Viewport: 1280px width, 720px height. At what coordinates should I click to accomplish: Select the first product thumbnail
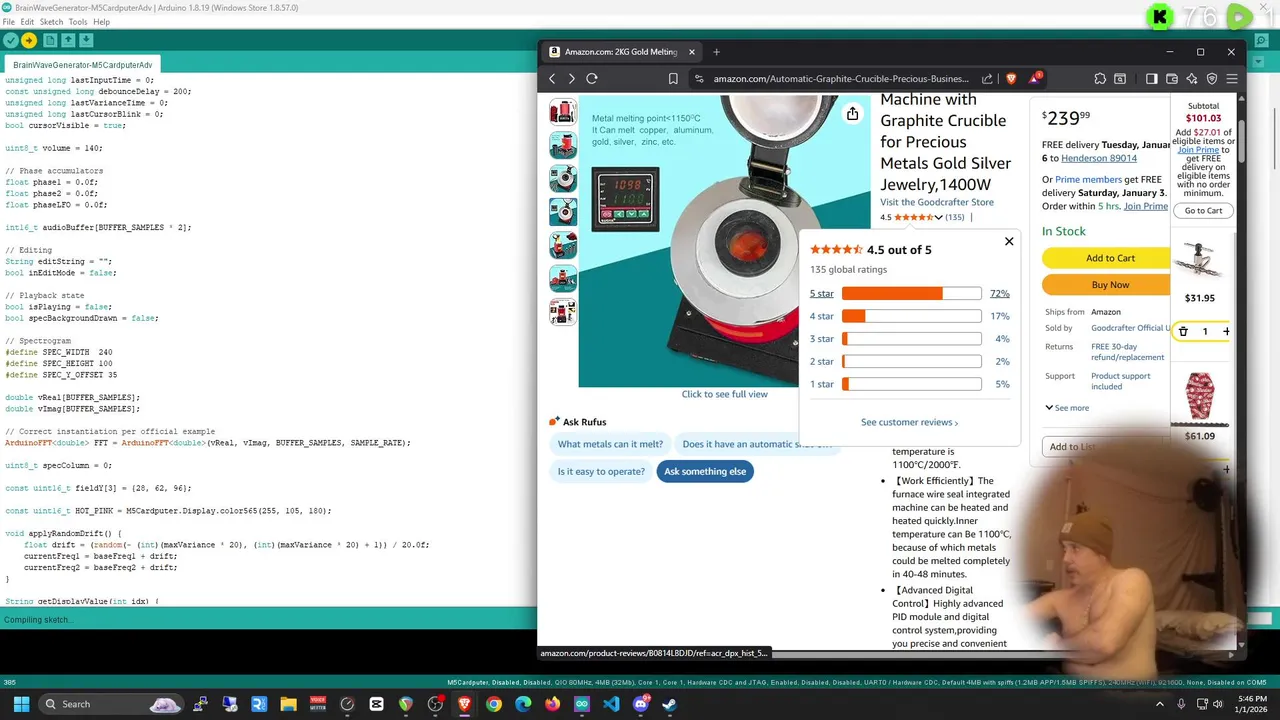click(x=563, y=111)
